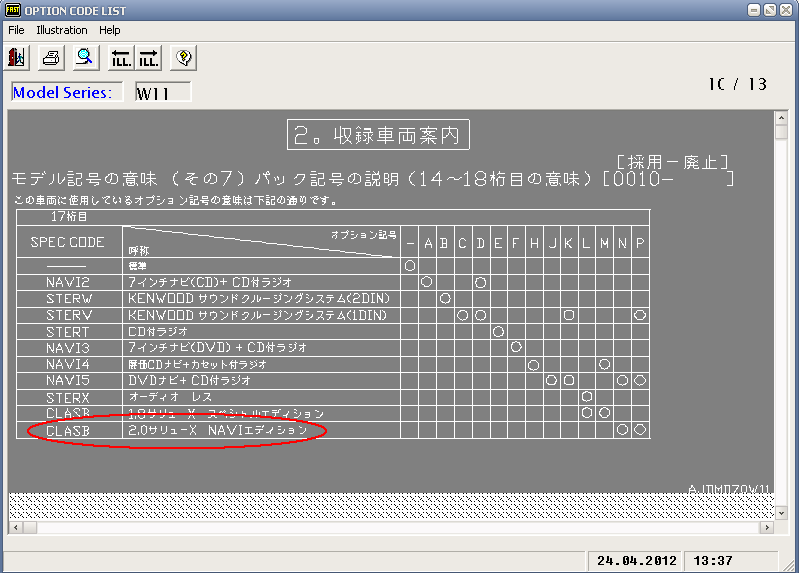
Task: Open the magnifier search tool
Action: coord(84,58)
